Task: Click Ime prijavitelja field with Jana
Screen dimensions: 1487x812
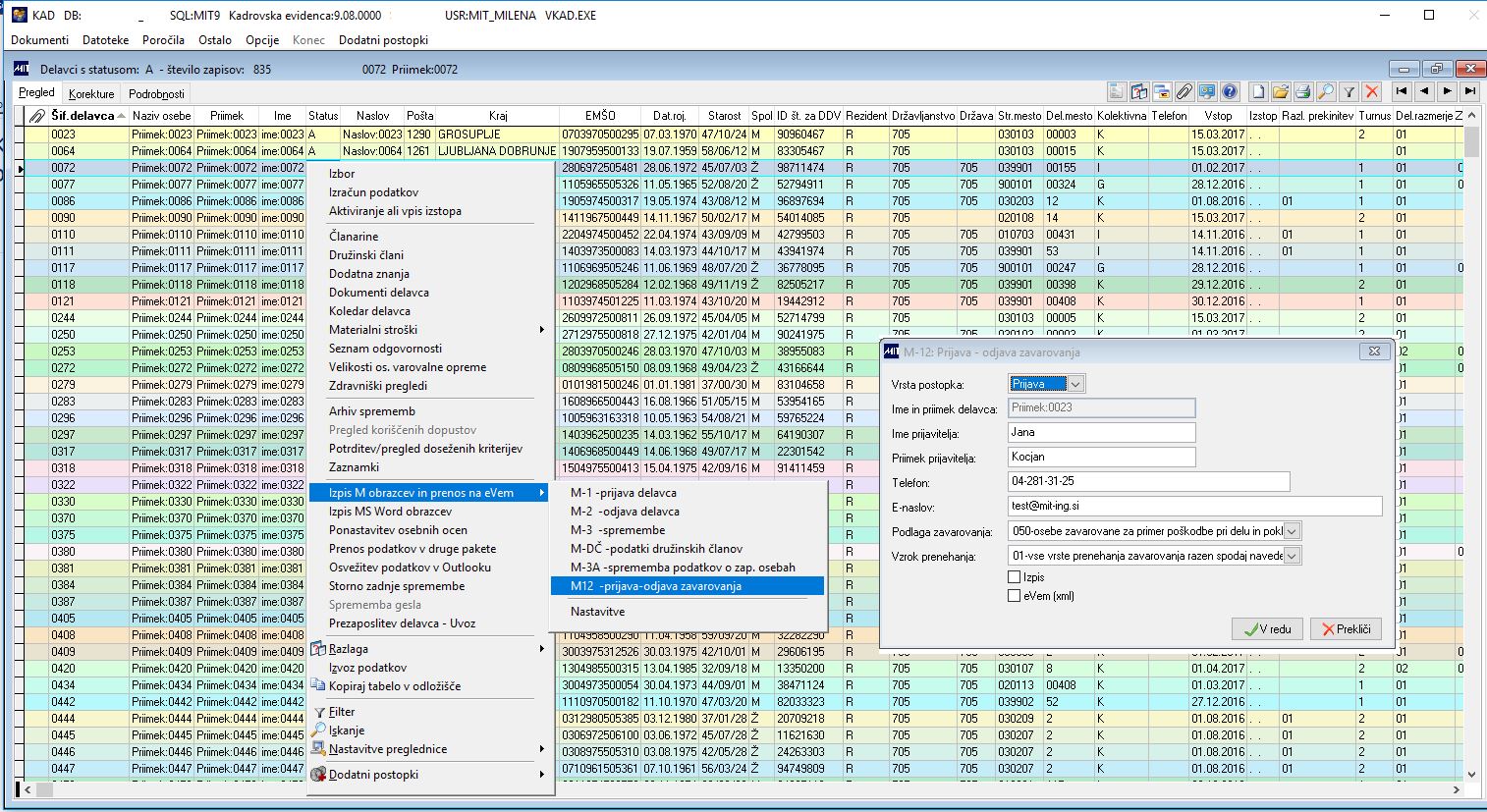Action: 1101,432
